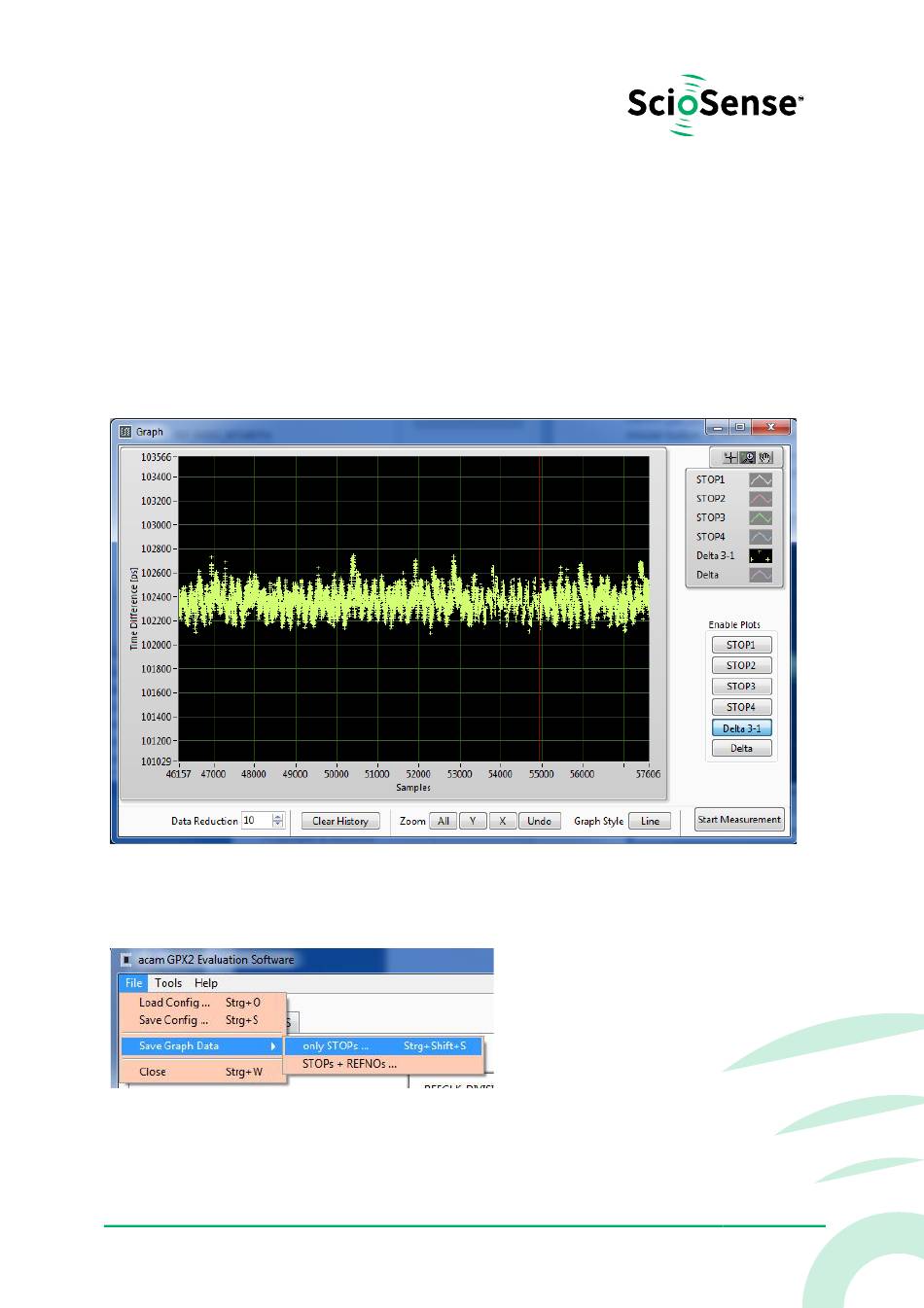This screenshot has height=1308, width=924.
Task: Click the ScioSense logo
Action: pyautogui.click(x=716, y=104)
